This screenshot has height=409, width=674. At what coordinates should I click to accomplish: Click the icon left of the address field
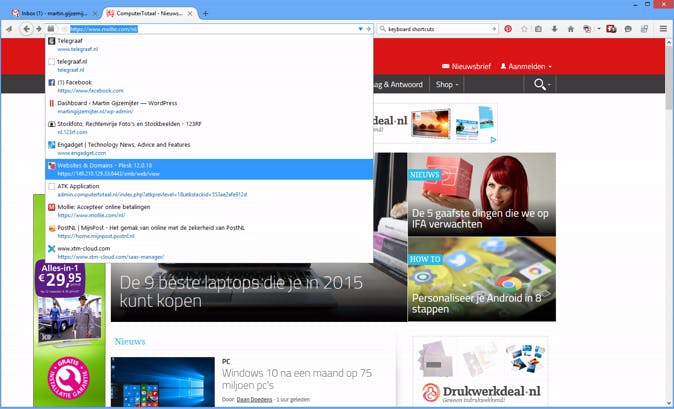point(51,29)
